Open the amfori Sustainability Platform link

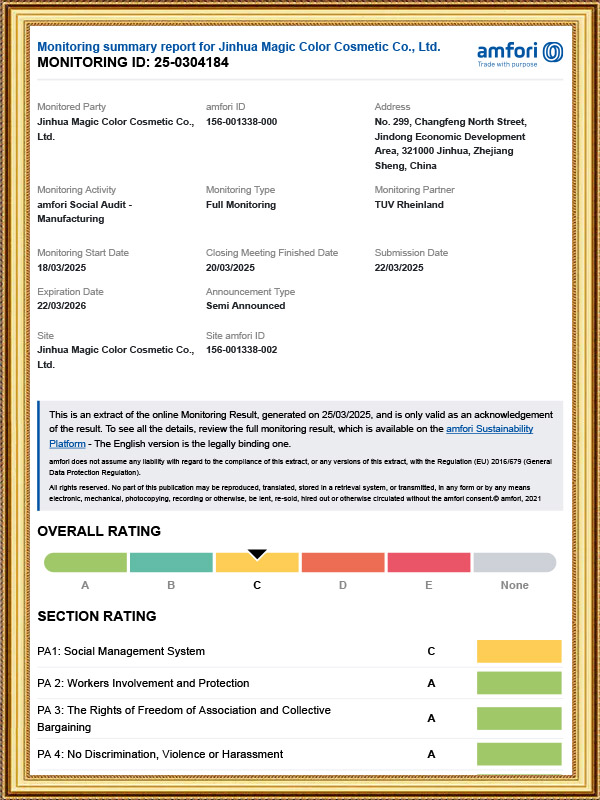point(489,429)
